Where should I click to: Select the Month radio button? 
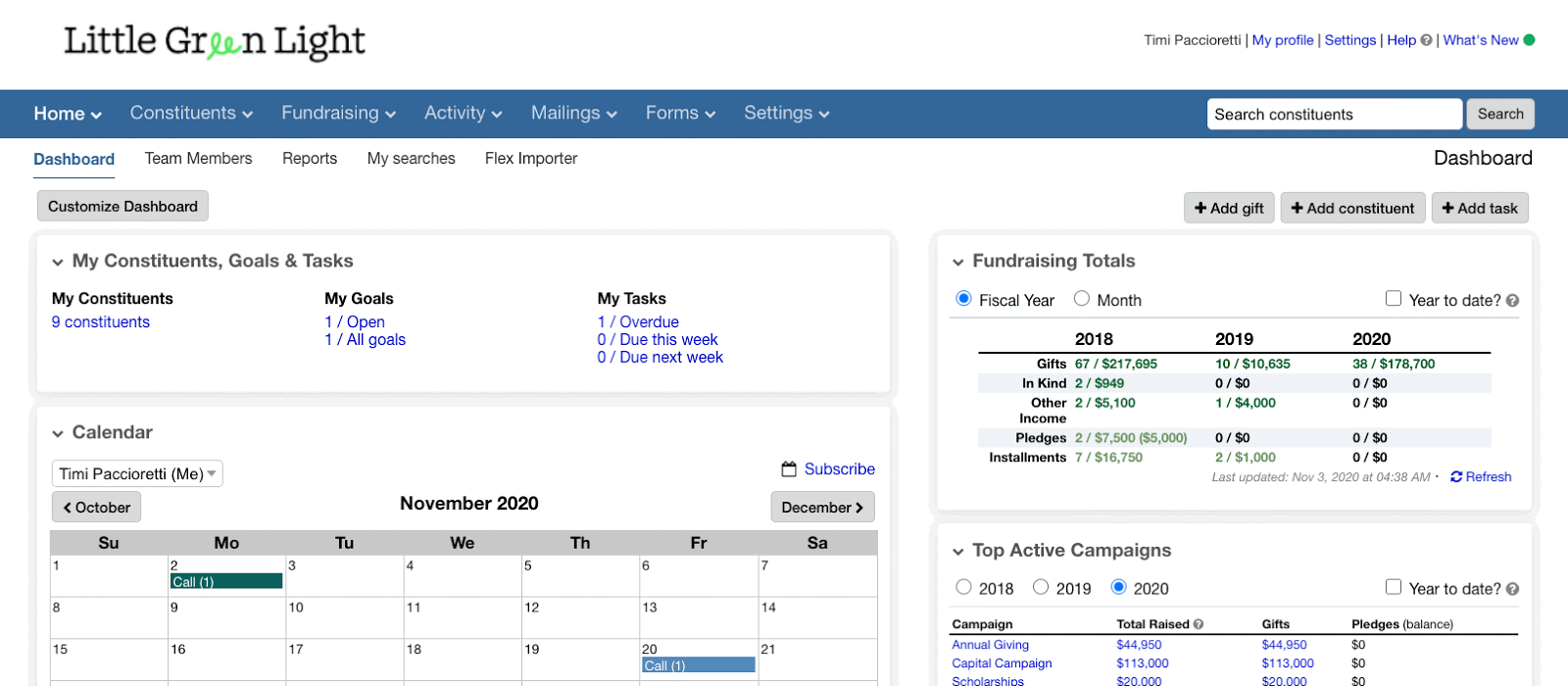(x=1082, y=299)
